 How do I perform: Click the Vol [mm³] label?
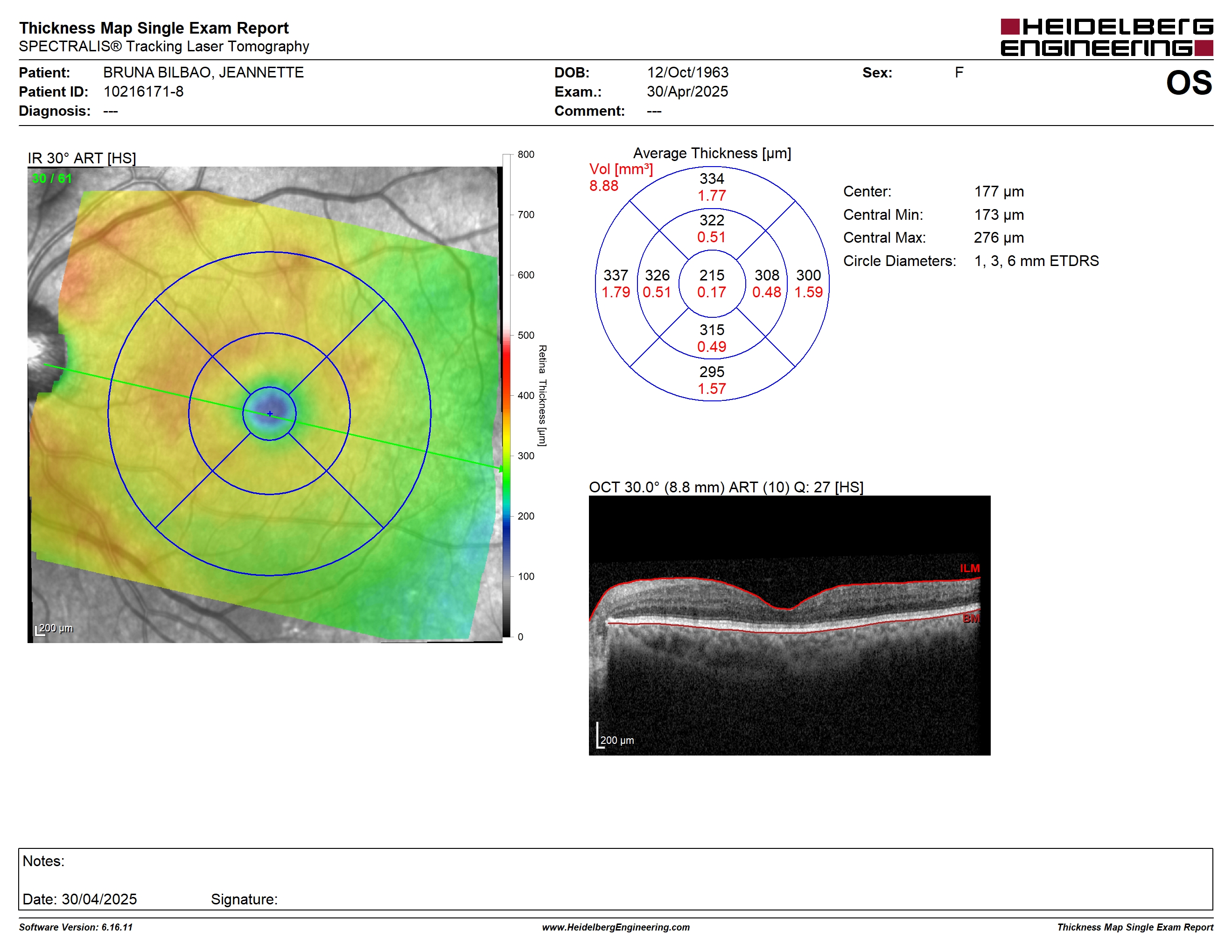click(621, 169)
